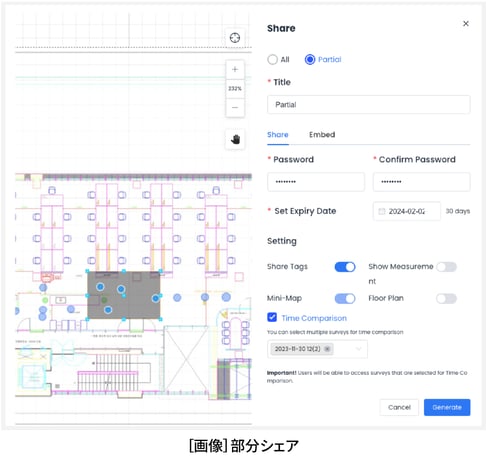Click the Password field

tap(316, 182)
